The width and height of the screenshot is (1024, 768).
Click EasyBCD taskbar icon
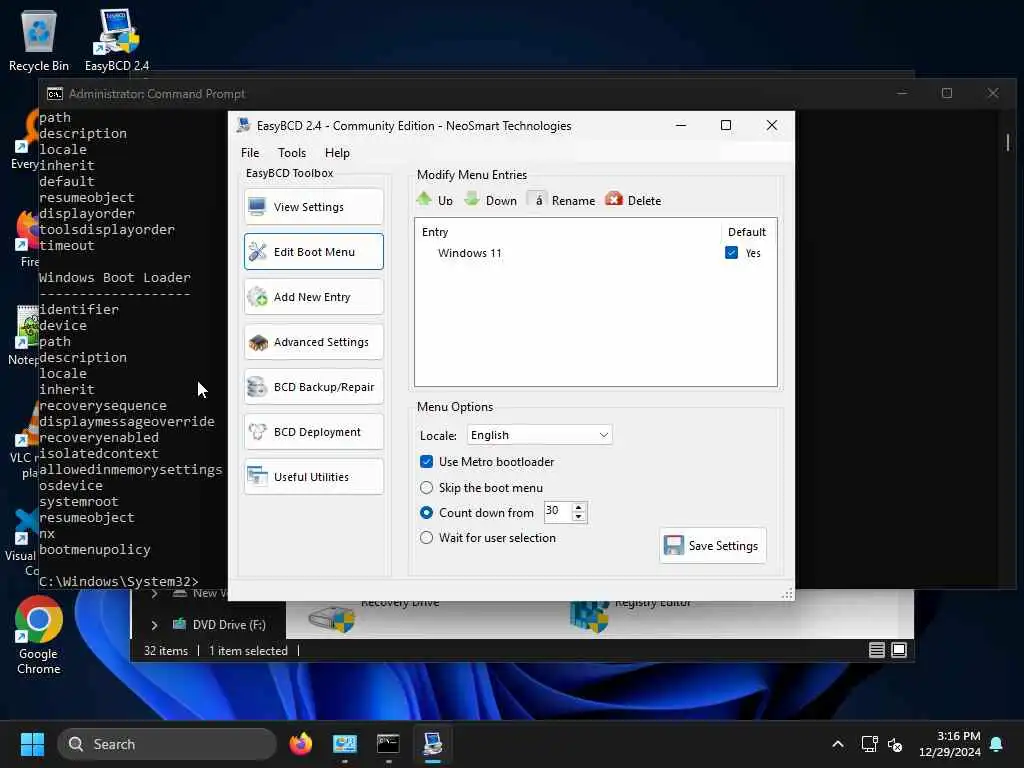point(432,744)
